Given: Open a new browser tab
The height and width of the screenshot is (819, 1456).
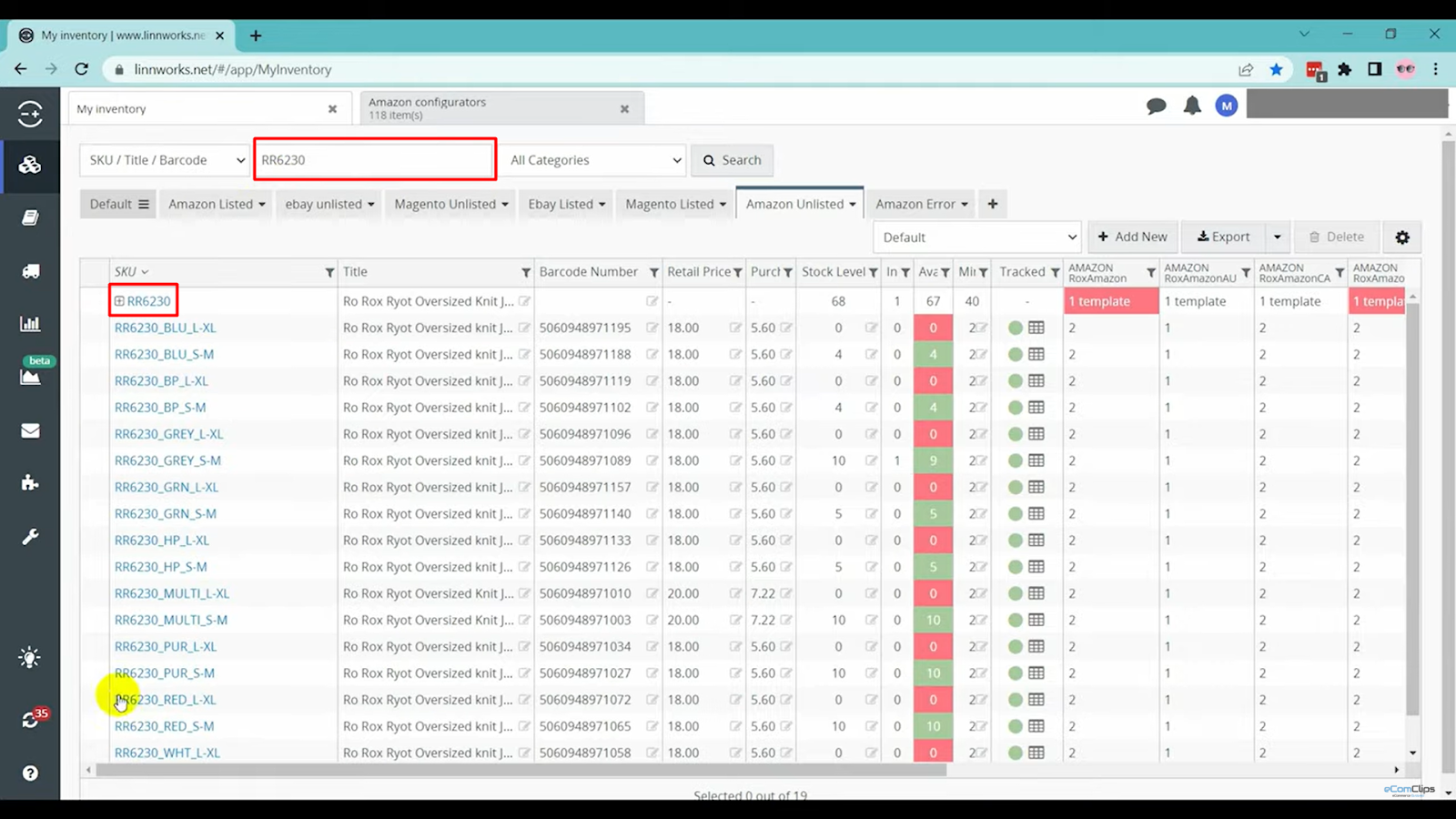Looking at the screenshot, I should pyautogui.click(x=256, y=35).
